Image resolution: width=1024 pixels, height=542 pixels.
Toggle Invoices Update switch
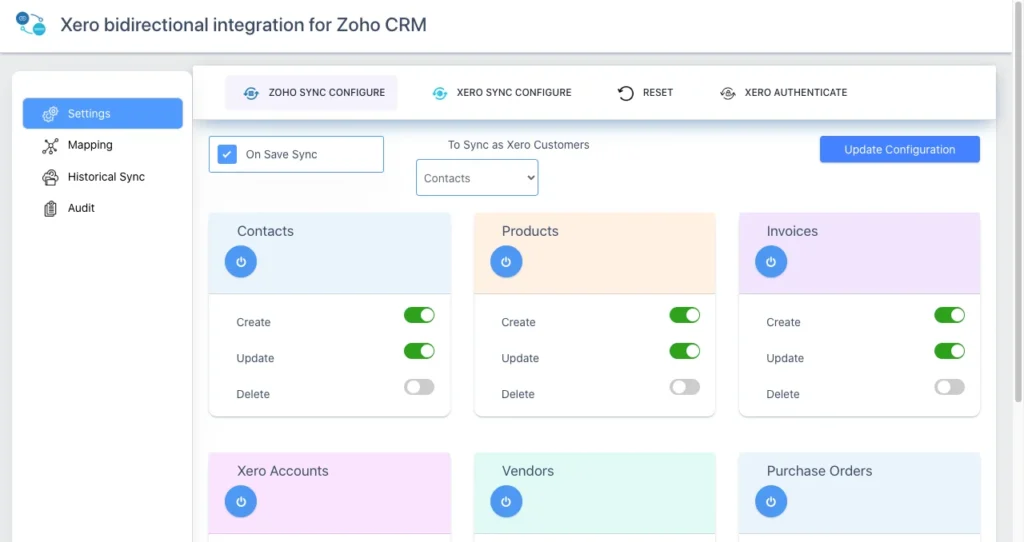click(x=950, y=351)
